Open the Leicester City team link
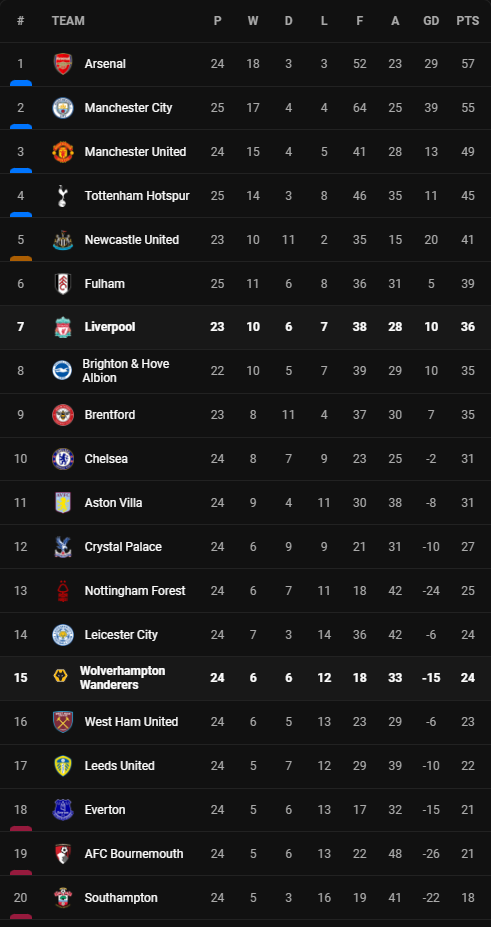 pos(121,635)
